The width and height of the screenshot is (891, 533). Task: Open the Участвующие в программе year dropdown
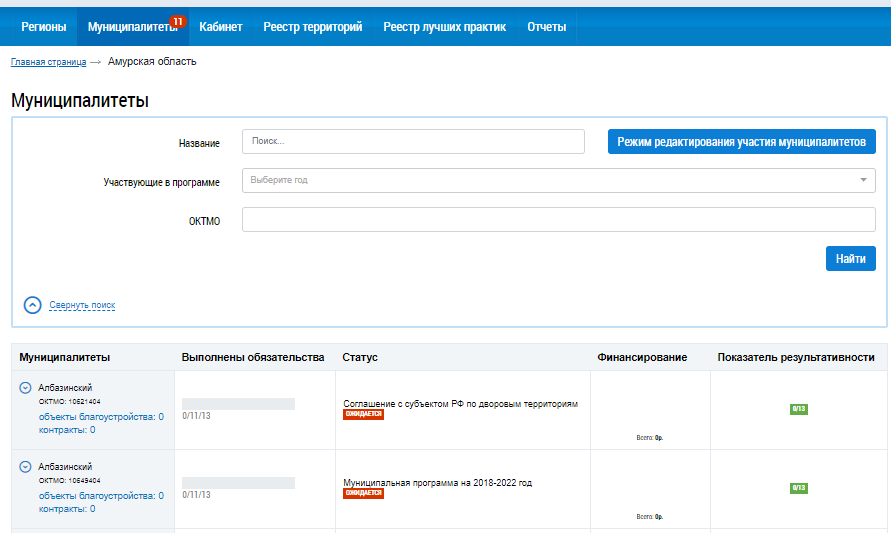pos(558,180)
